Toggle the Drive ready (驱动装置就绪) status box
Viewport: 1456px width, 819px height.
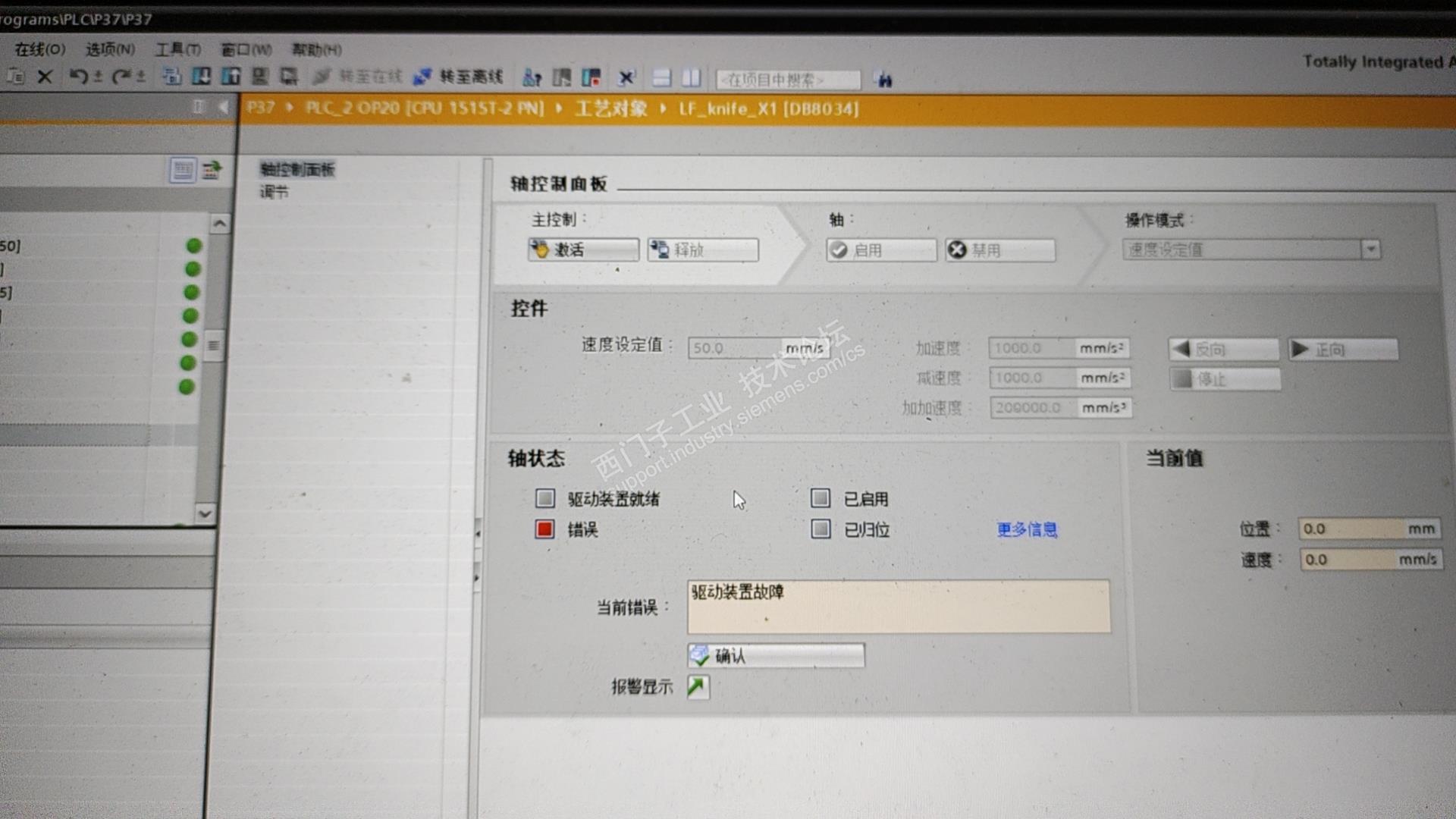[544, 498]
